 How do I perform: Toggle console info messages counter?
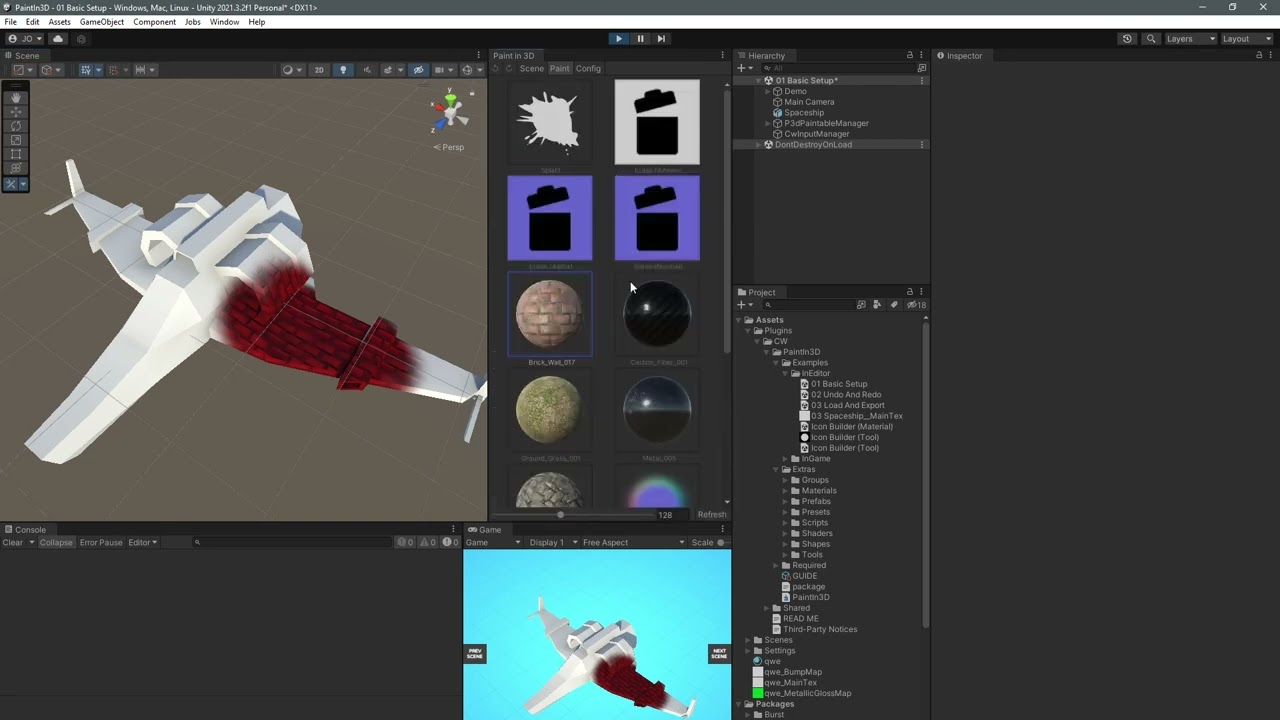click(x=405, y=542)
